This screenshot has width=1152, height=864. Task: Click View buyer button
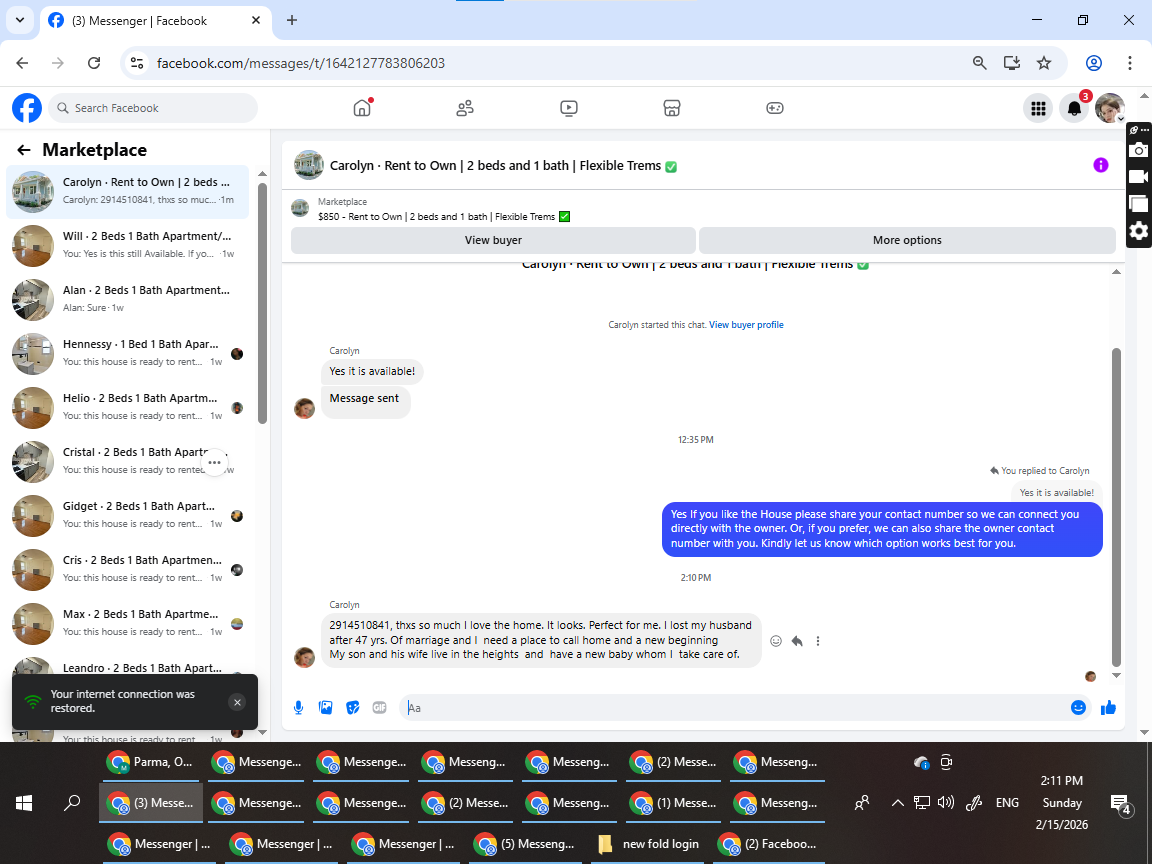point(493,240)
